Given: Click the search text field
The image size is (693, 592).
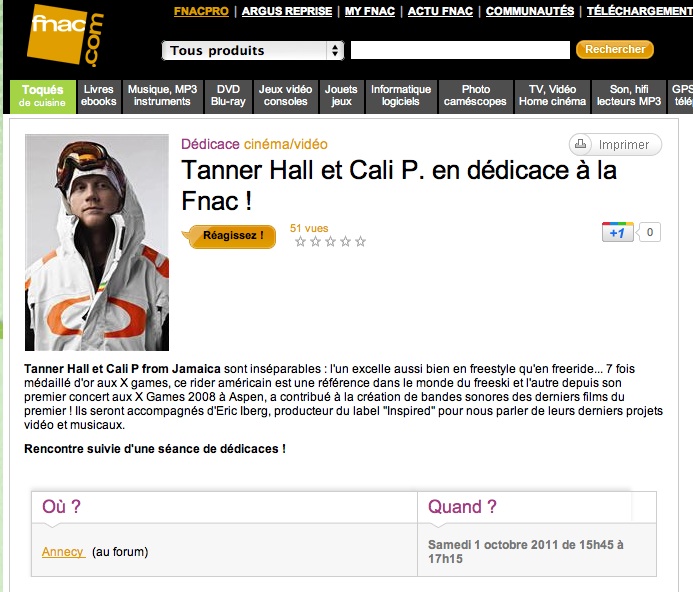Looking at the screenshot, I should 460,50.
